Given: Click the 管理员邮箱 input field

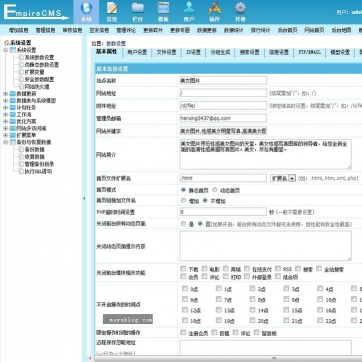Looking at the screenshot, I should 223,118.
